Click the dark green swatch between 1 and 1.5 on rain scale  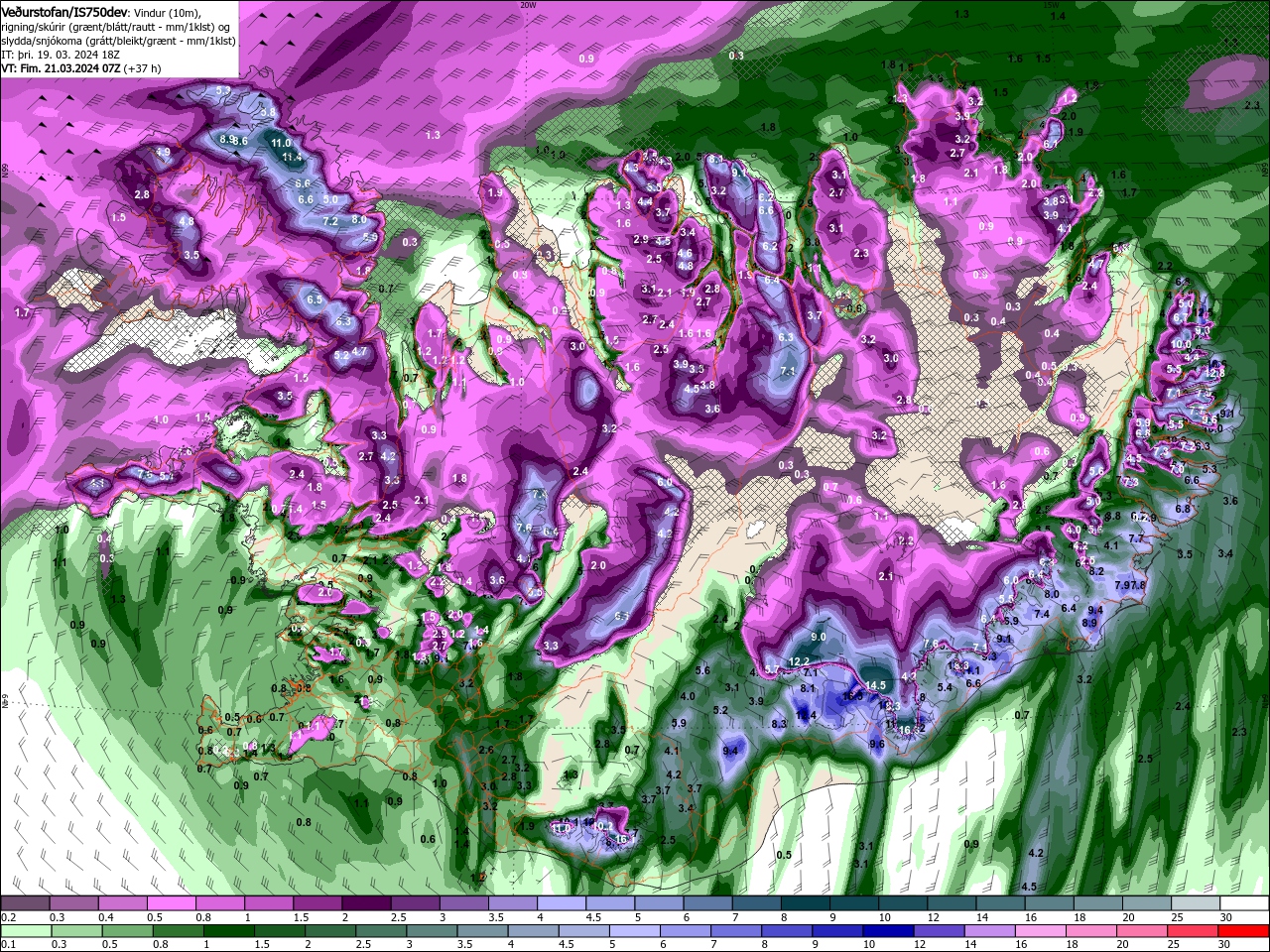click(x=228, y=931)
